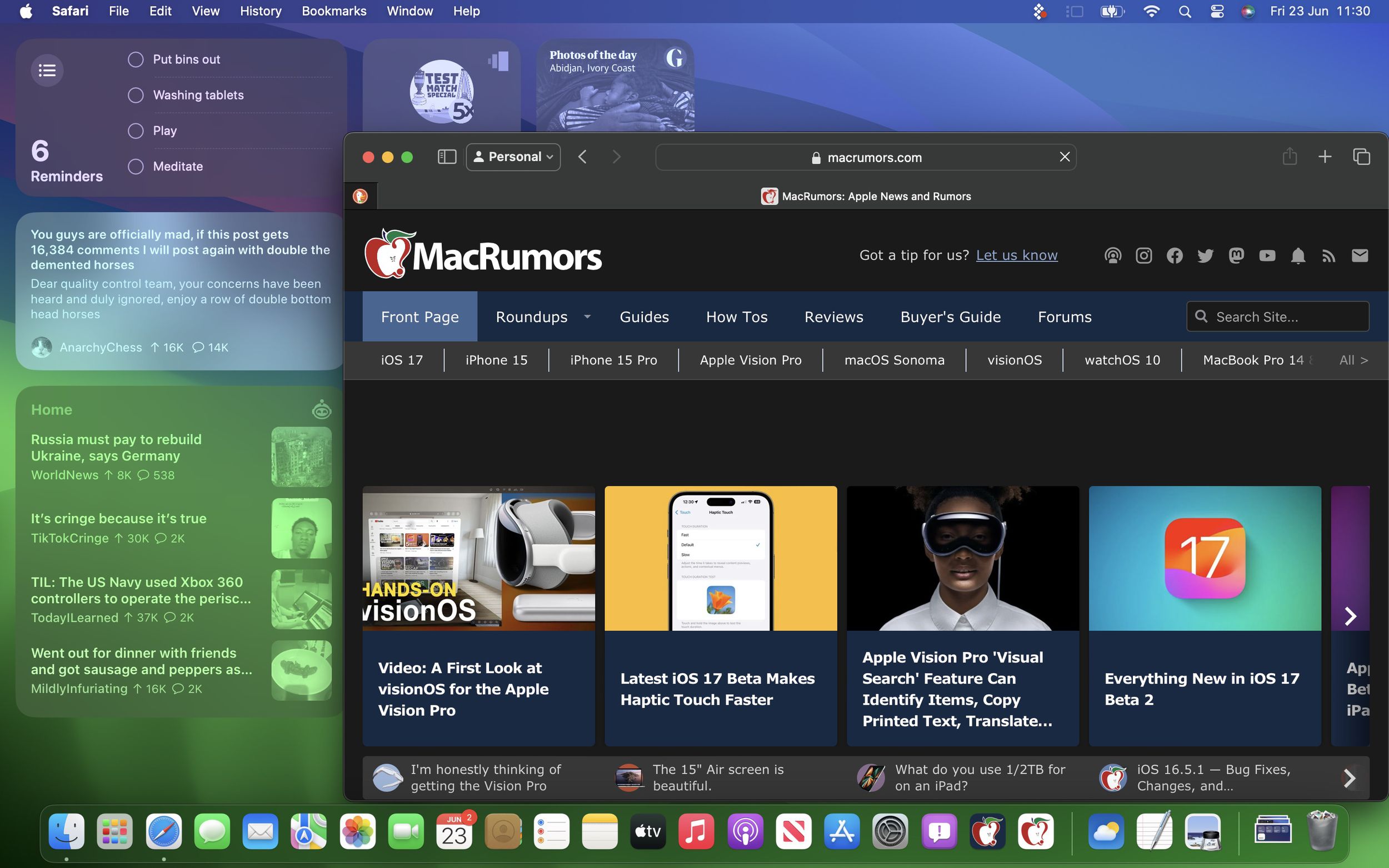Click the right chevron to reveal more articles
Screen dimensions: 1389x868
point(1351,616)
